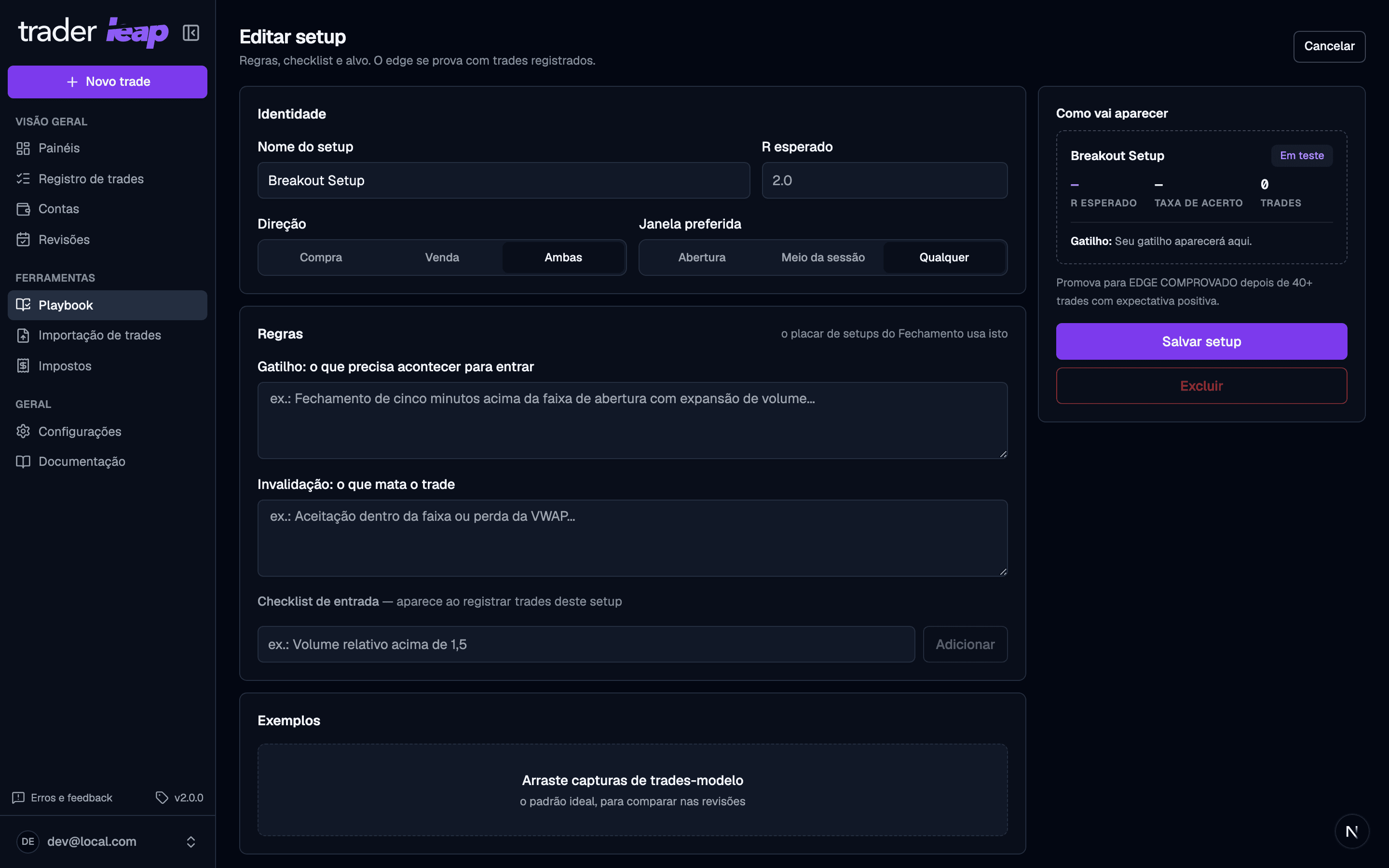1389x868 pixels.
Task: Select Ambas direction
Action: (563, 257)
